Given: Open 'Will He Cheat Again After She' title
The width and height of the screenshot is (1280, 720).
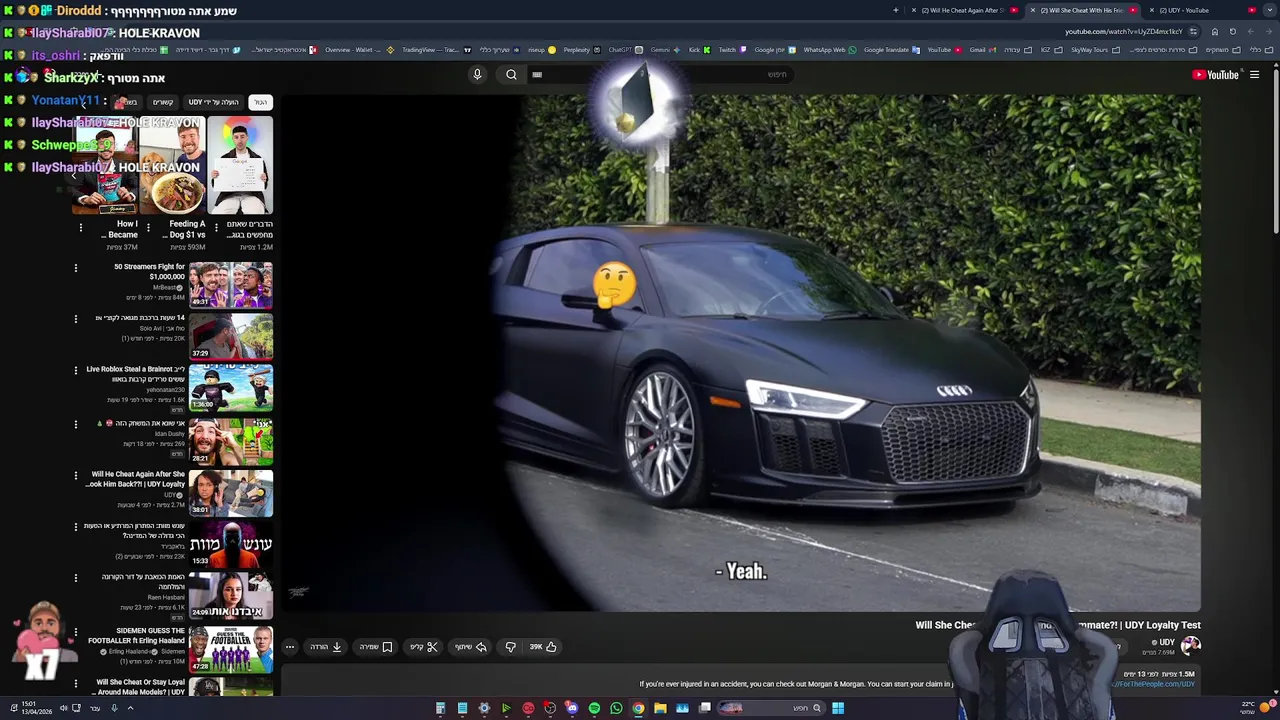Looking at the screenshot, I should [x=137, y=479].
